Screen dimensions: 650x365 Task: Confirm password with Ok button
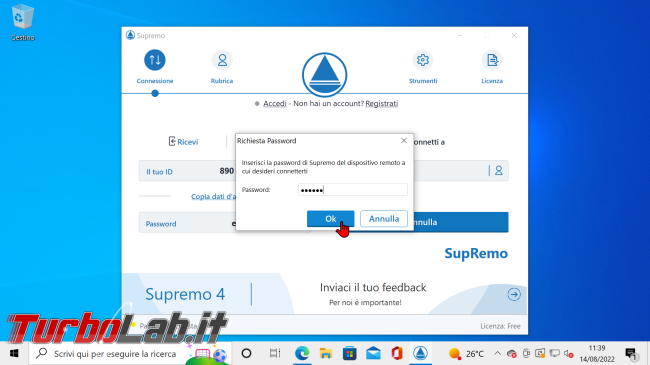coord(330,219)
